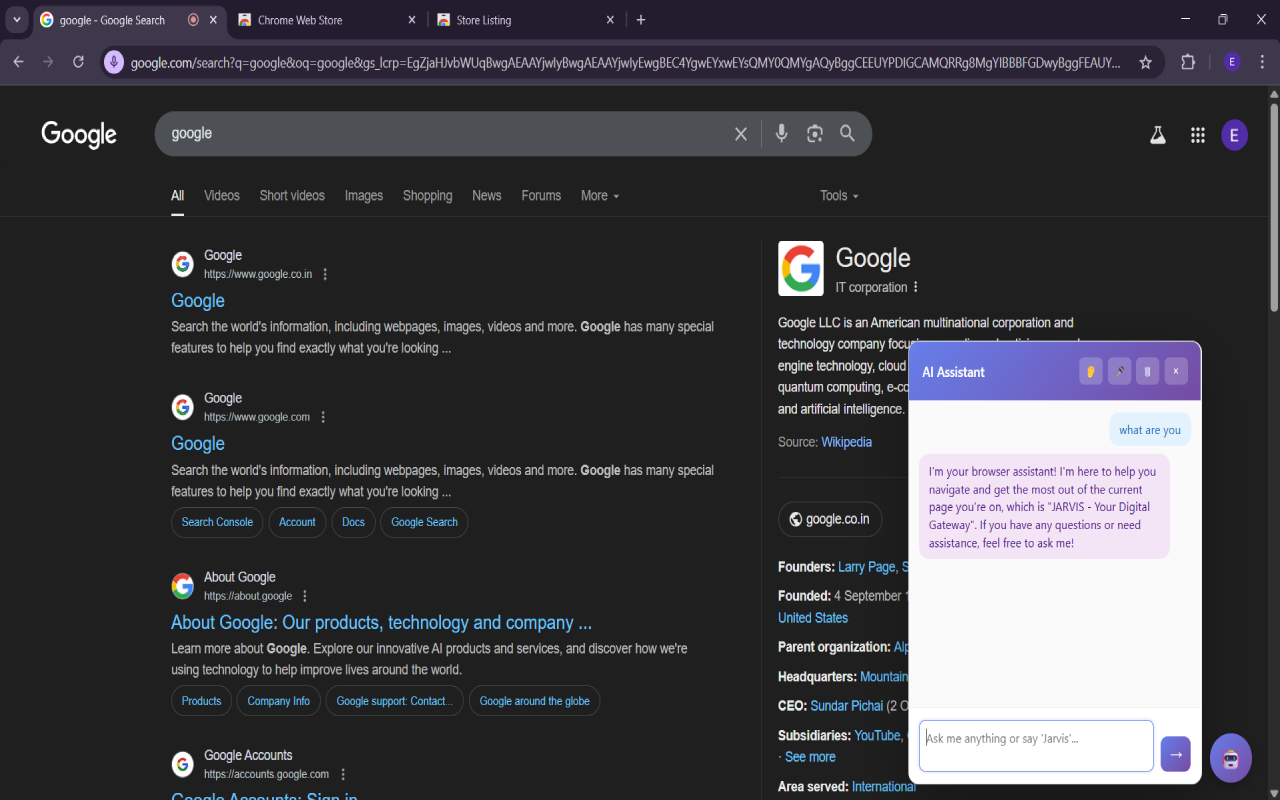
Task: Go forward in browser history
Action: 48,62
